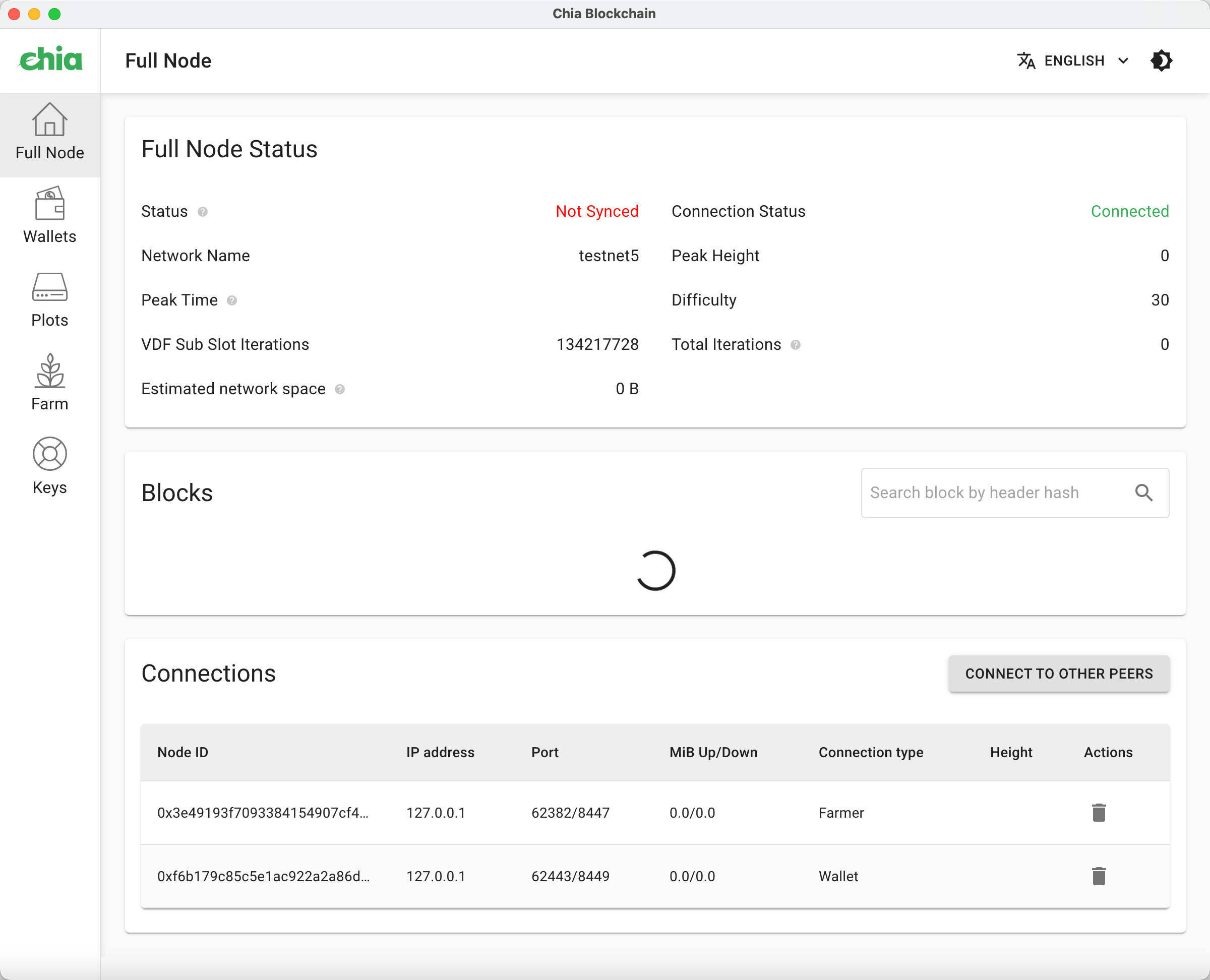Click the Difficulty value 30
Viewport: 1210px width, 980px height.
click(x=1160, y=300)
